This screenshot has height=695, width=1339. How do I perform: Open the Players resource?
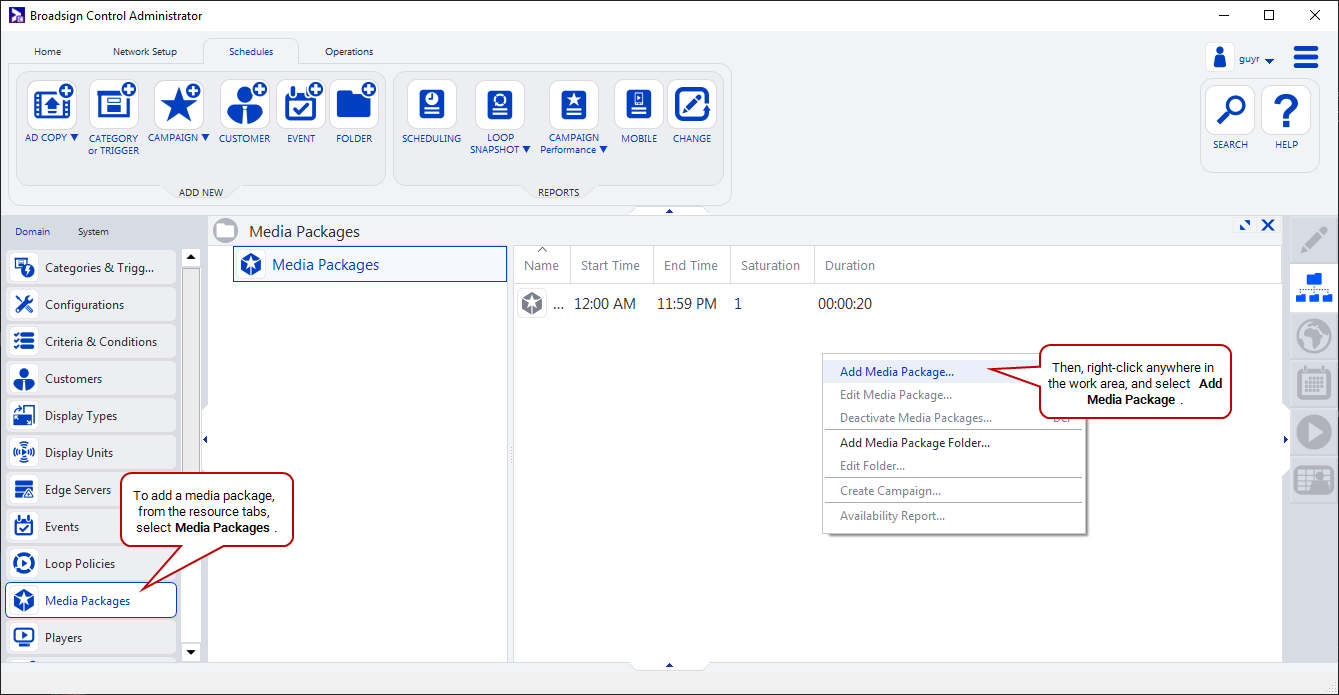tap(91, 638)
